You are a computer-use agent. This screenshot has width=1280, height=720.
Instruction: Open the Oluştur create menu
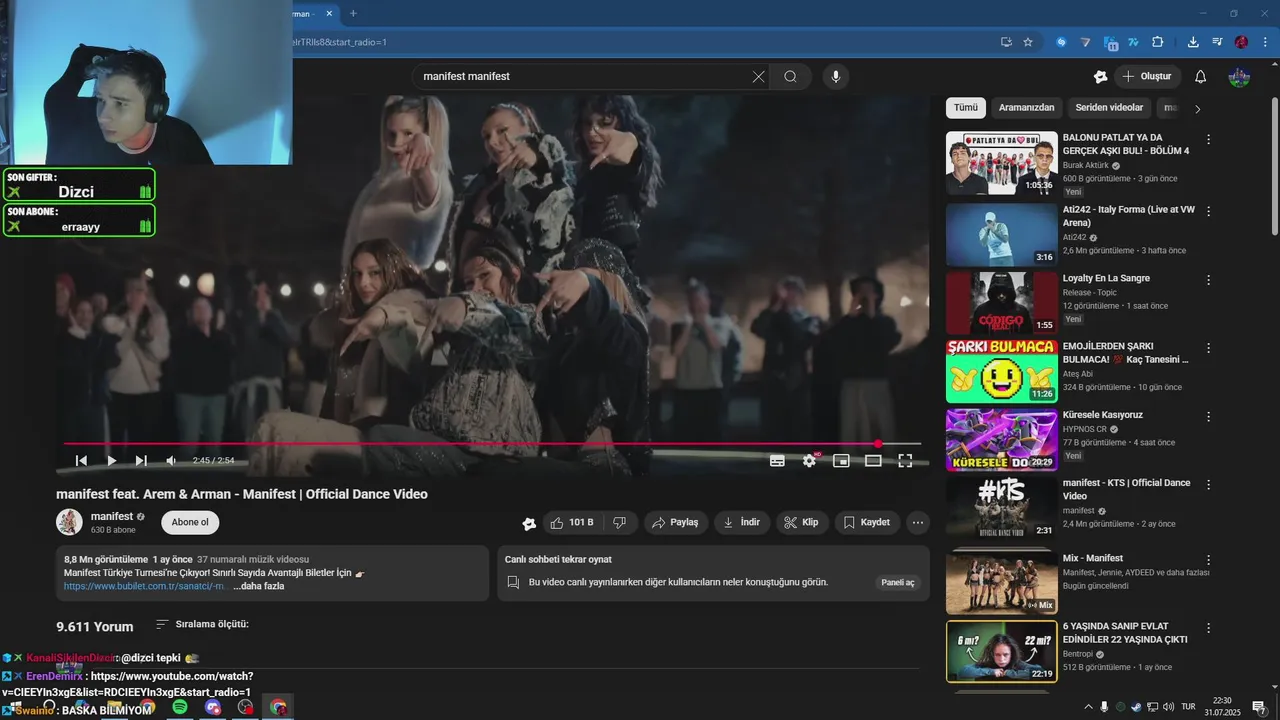coord(1147,76)
